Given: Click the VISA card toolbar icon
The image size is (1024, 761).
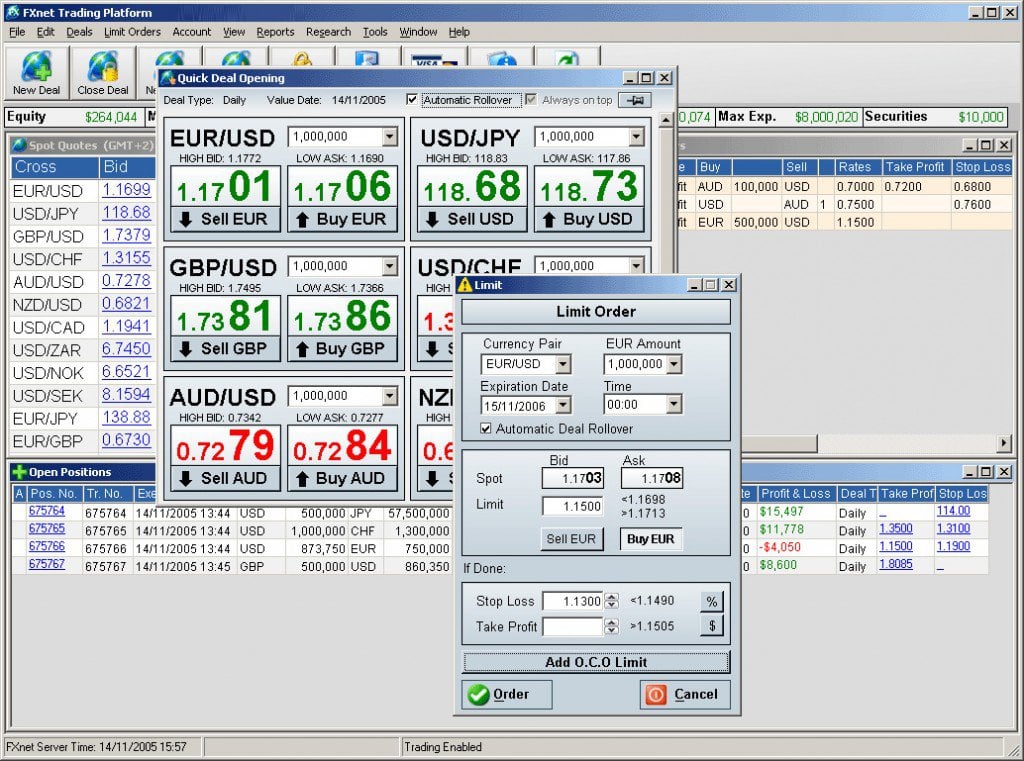Looking at the screenshot, I should (434, 59).
